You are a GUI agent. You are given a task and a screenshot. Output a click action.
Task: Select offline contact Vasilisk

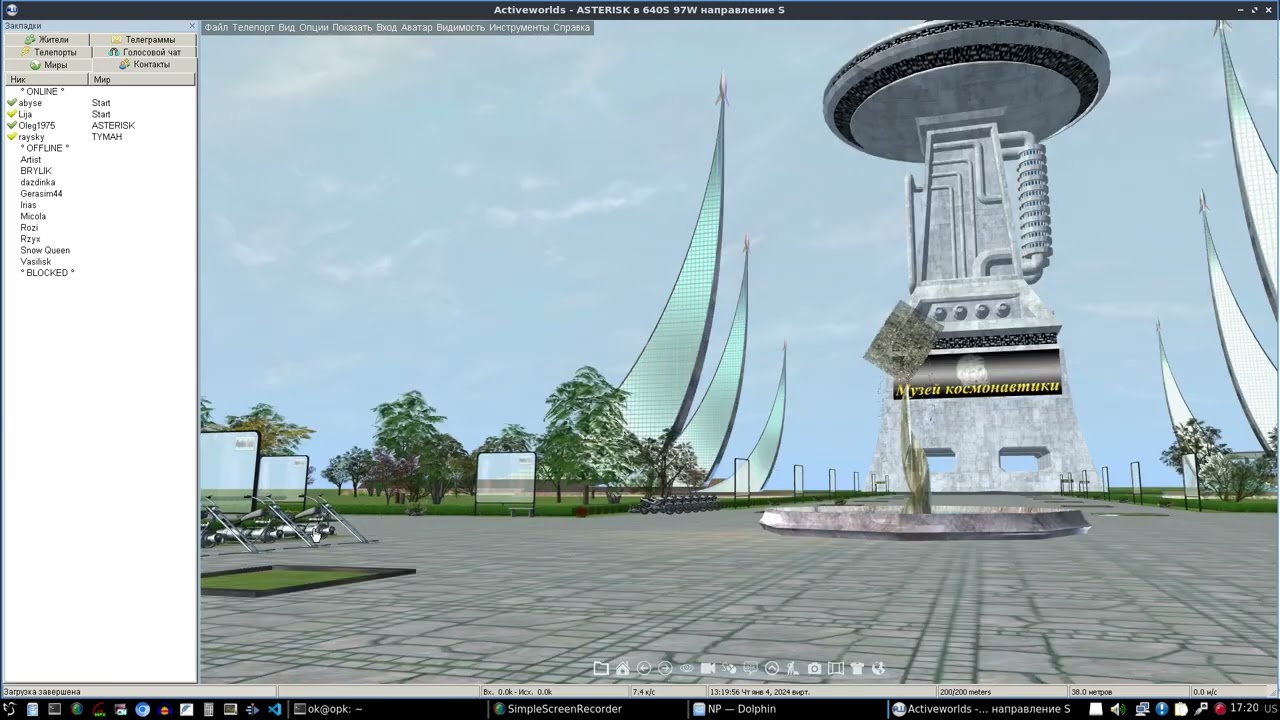tap(35, 262)
